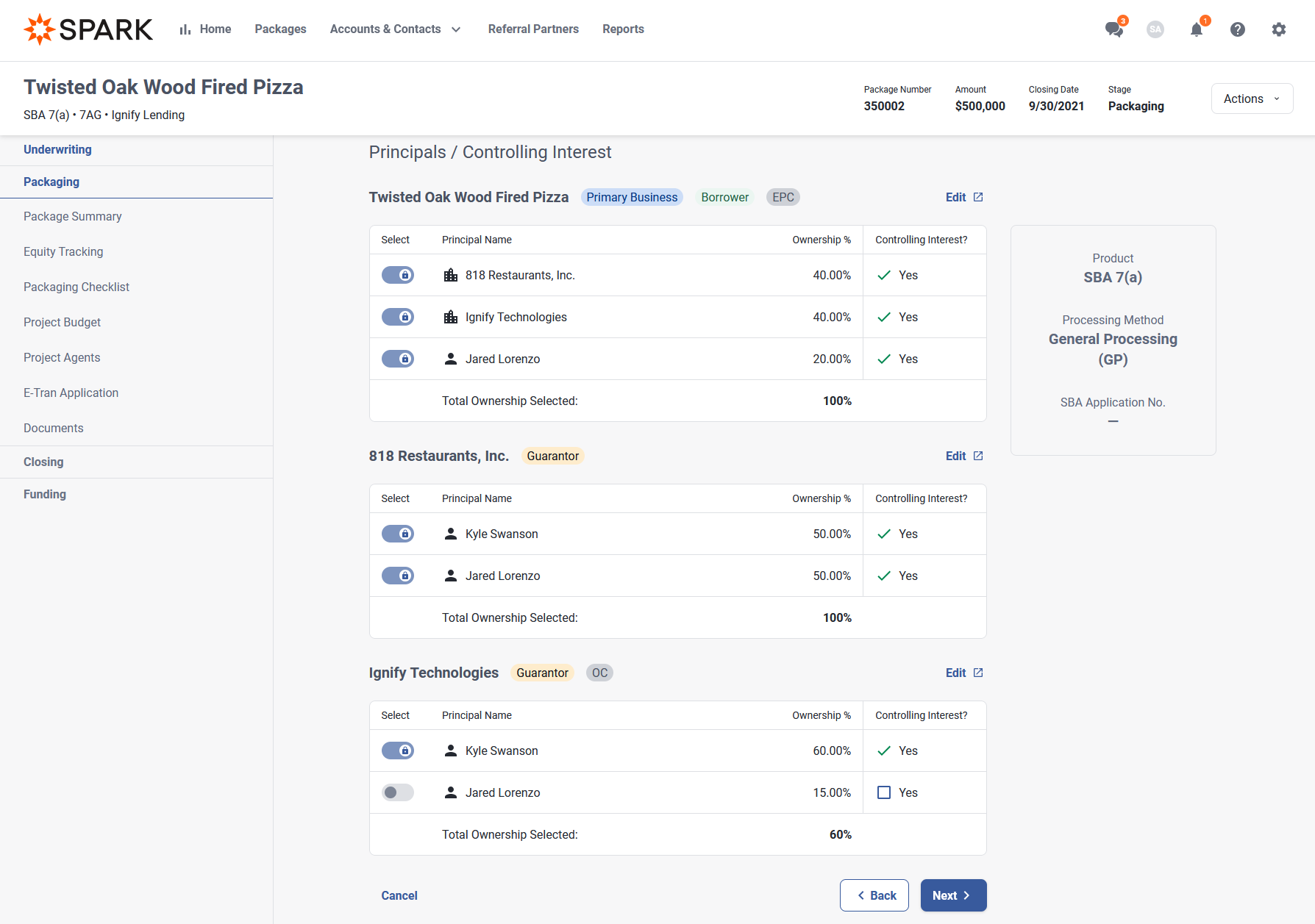Click external link icon beside Twisted Oak Edit
This screenshot has width=1315, height=924.
(x=978, y=197)
